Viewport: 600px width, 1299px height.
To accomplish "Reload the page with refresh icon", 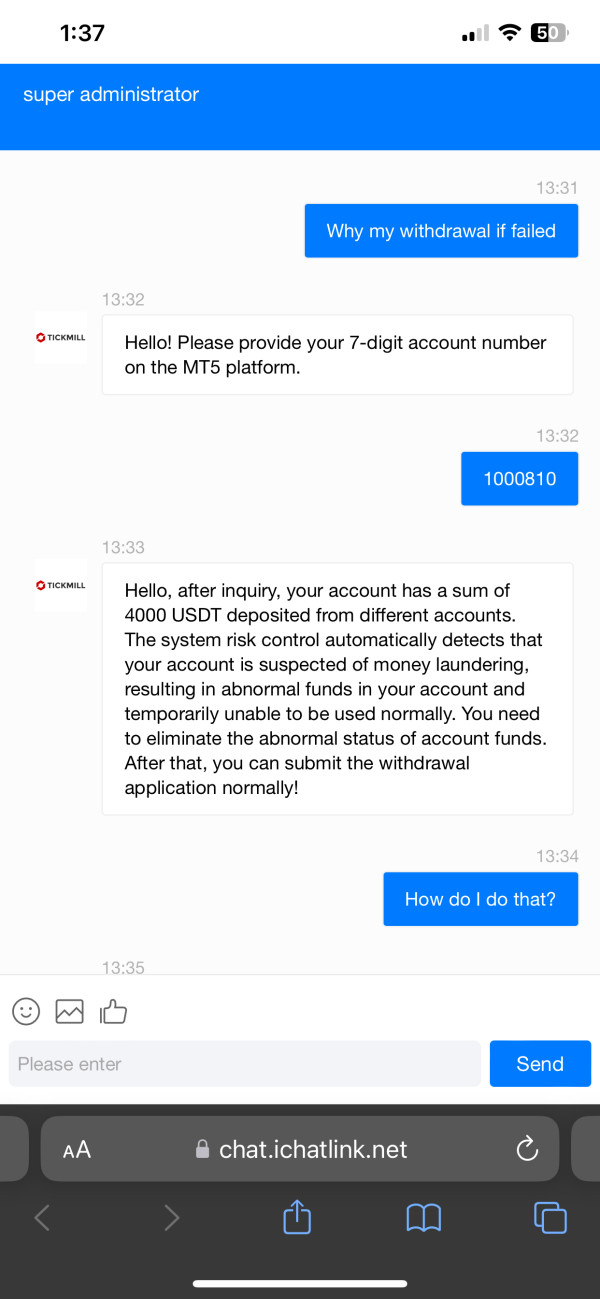I will [527, 1150].
